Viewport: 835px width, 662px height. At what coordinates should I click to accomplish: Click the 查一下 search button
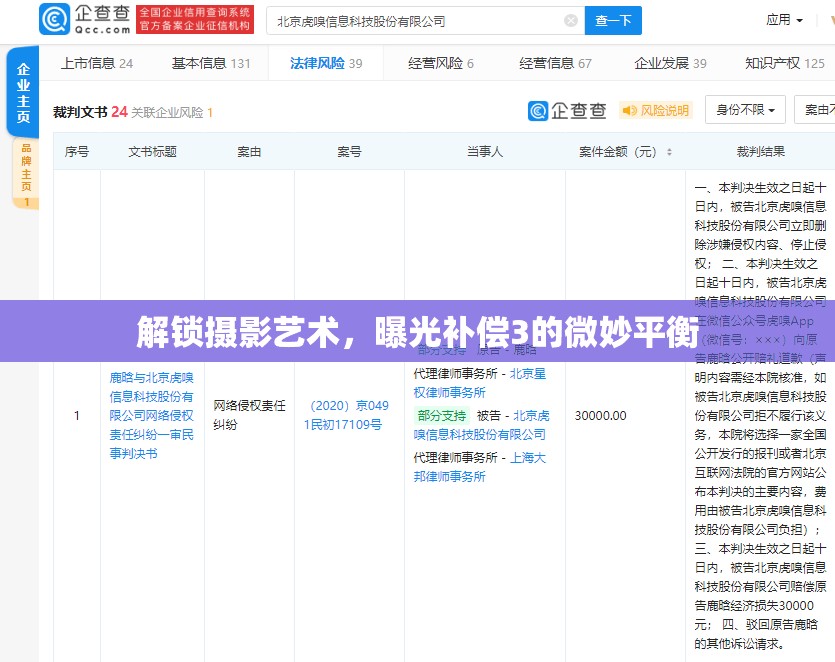(613, 21)
